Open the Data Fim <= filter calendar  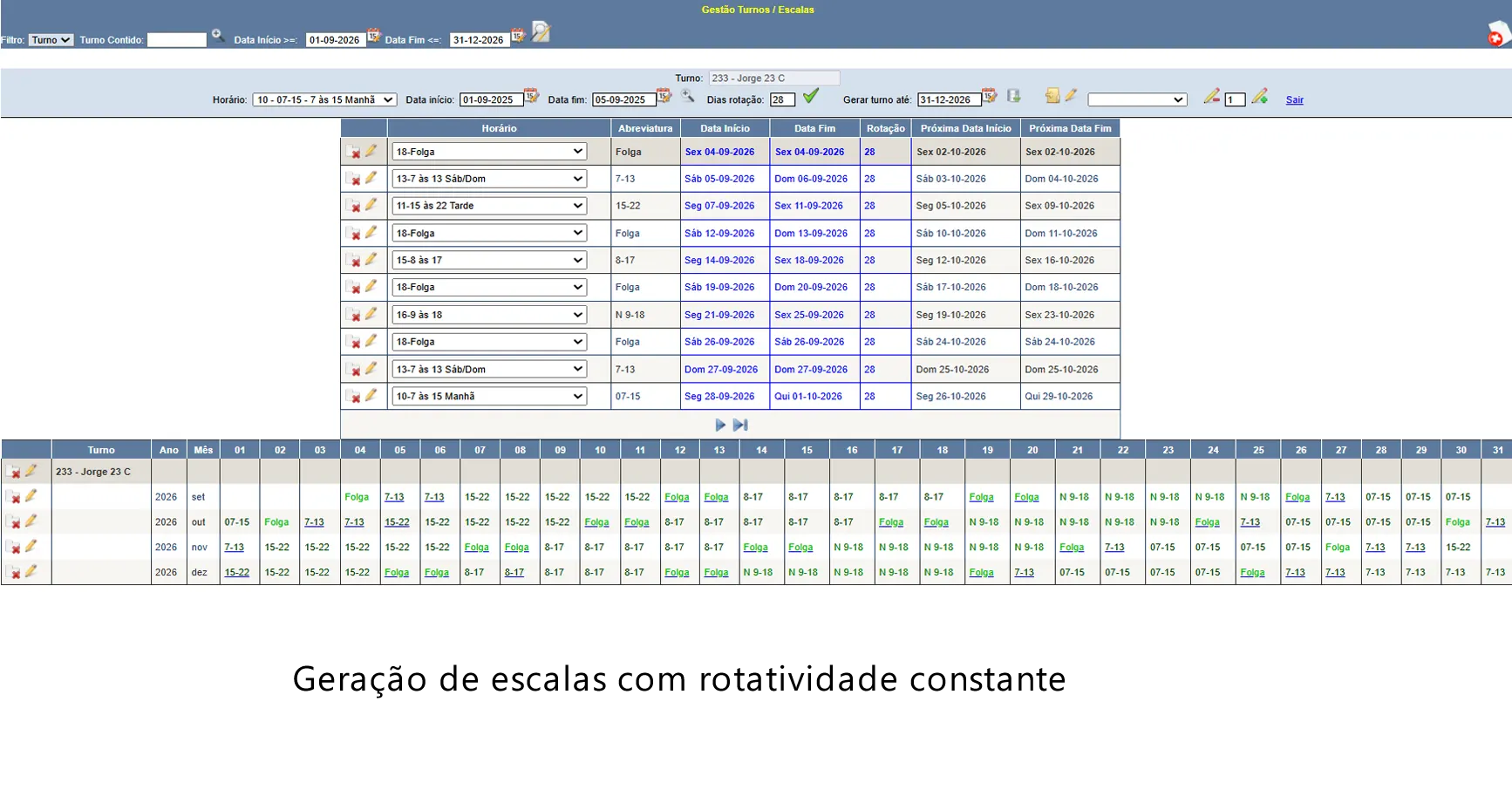(518, 36)
